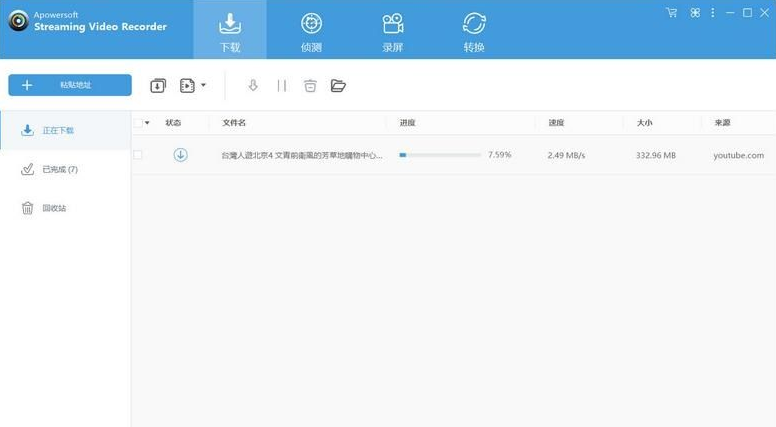776x427 pixels.
Task: Click the video format converter icon
Action: (x=187, y=86)
